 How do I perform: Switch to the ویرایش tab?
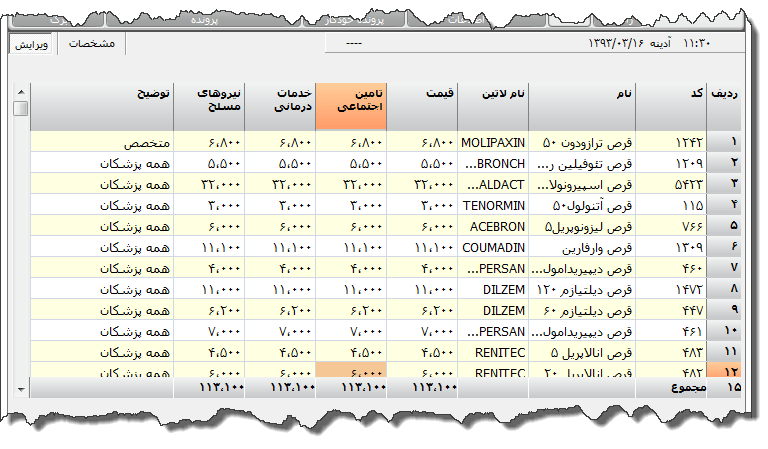(31, 45)
